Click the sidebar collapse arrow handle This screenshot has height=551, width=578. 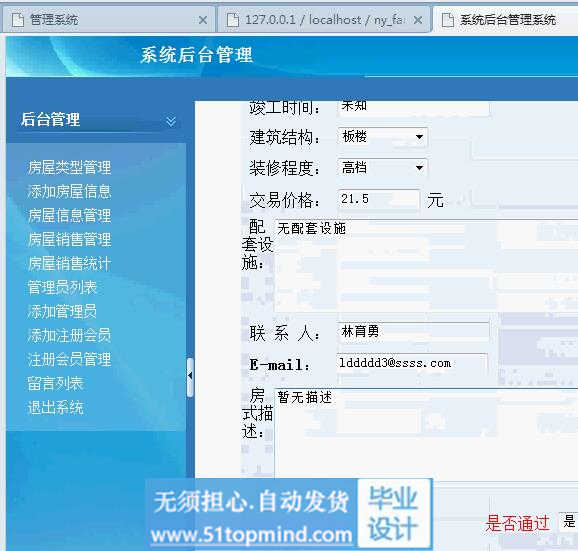(x=190, y=376)
